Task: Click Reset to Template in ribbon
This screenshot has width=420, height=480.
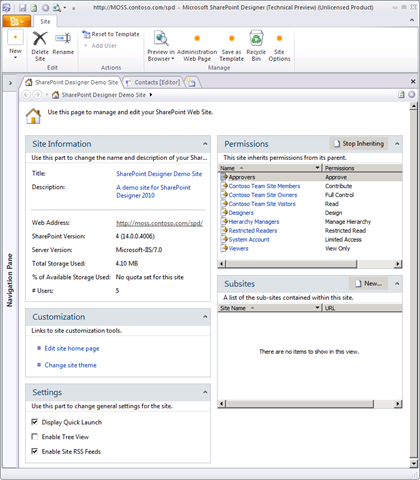Action: pyautogui.click(x=111, y=34)
